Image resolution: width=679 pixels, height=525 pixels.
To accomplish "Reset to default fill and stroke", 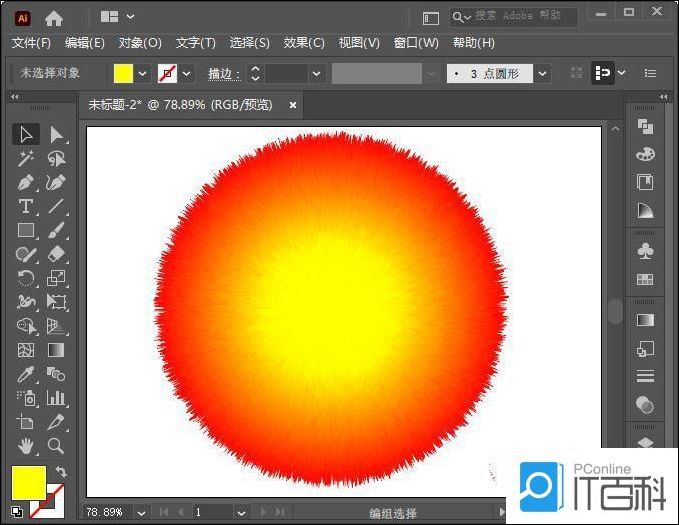I will [x=17, y=512].
